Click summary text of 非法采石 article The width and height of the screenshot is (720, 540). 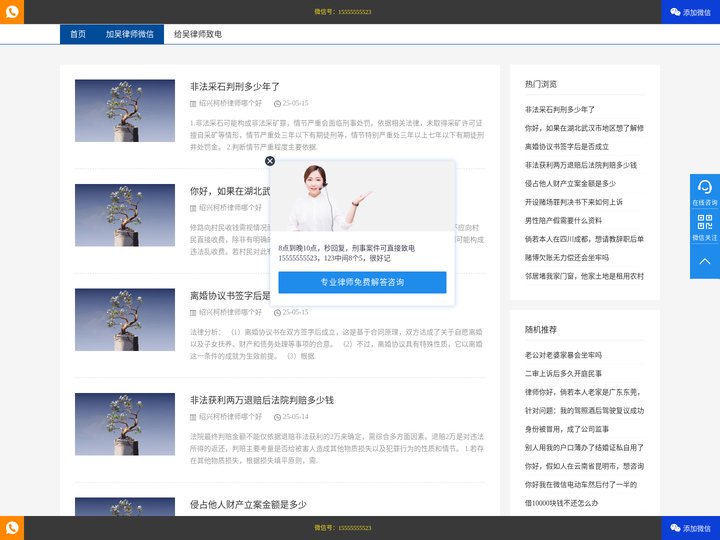coord(337,135)
